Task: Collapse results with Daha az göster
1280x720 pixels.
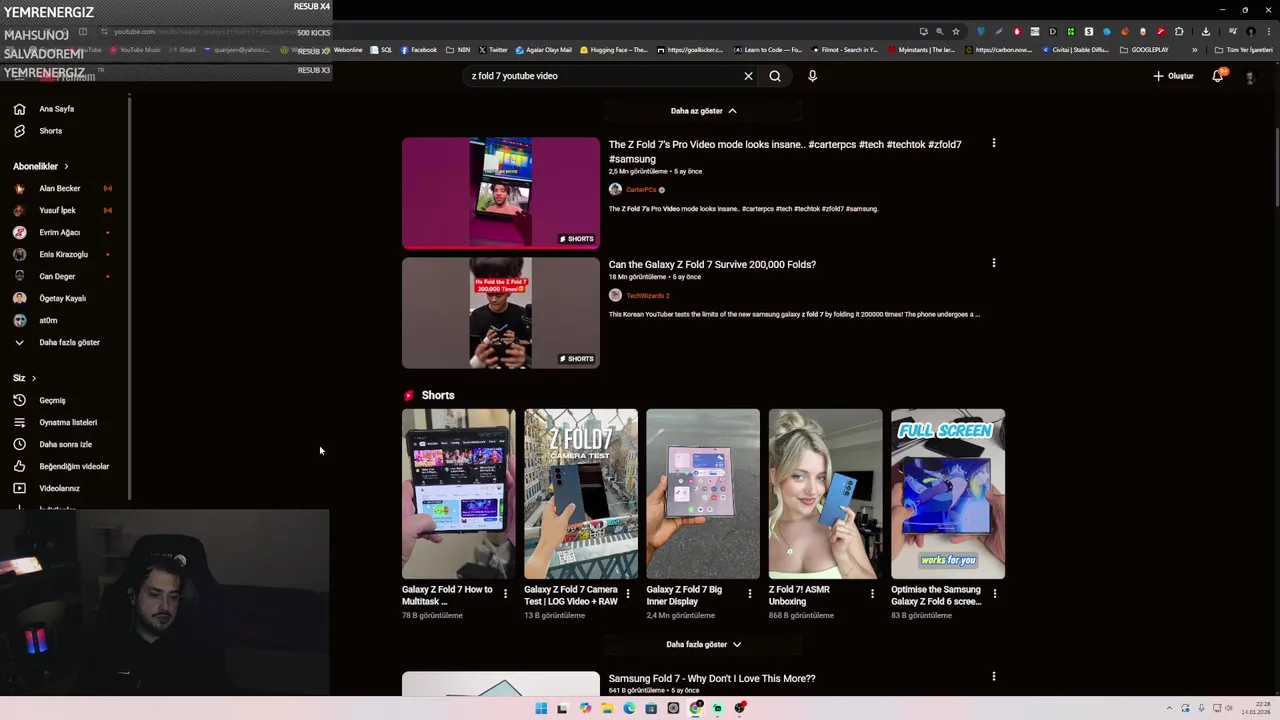Action: pyautogui.click(x=703, y=111)
